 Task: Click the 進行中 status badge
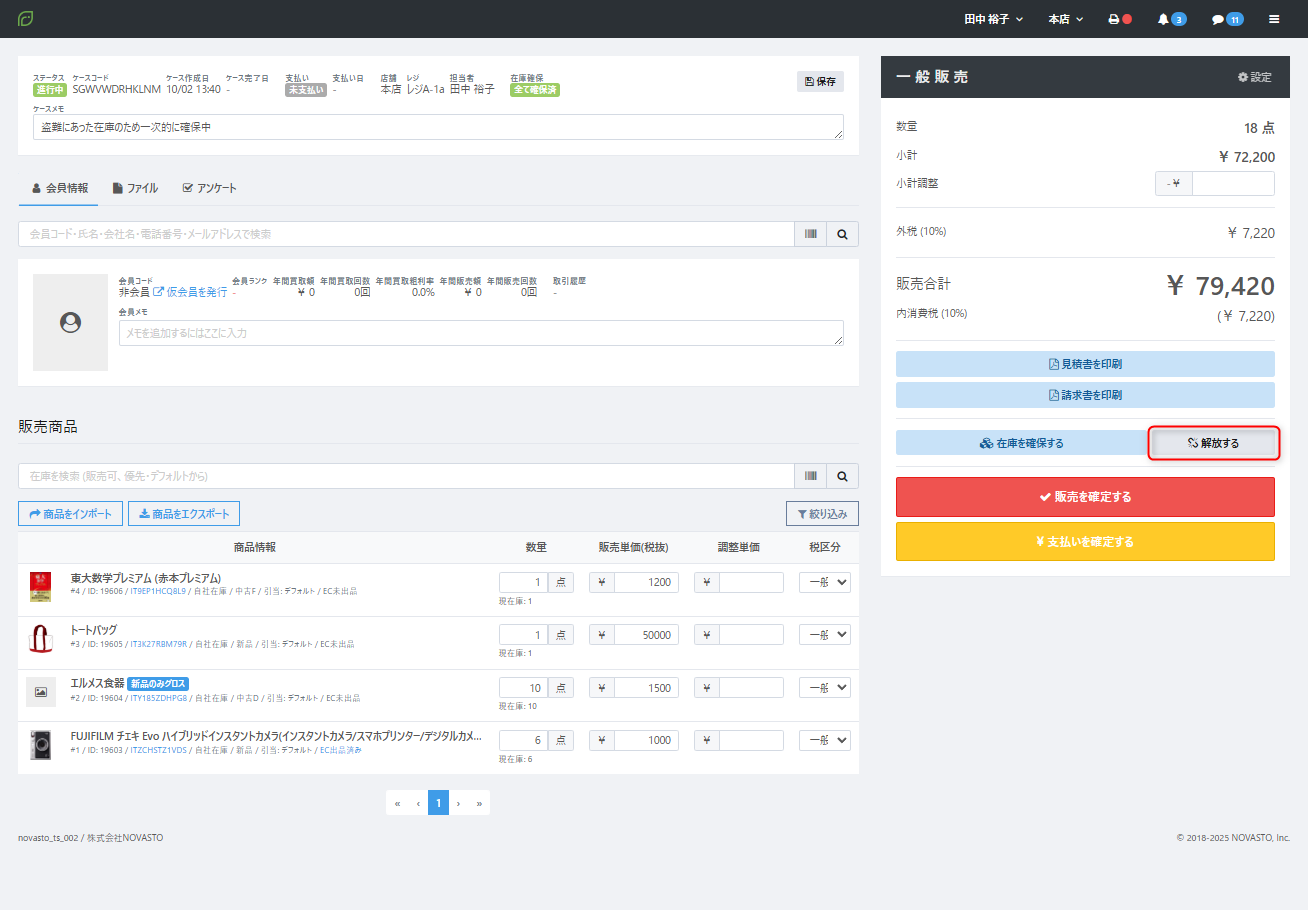[49, 90]
